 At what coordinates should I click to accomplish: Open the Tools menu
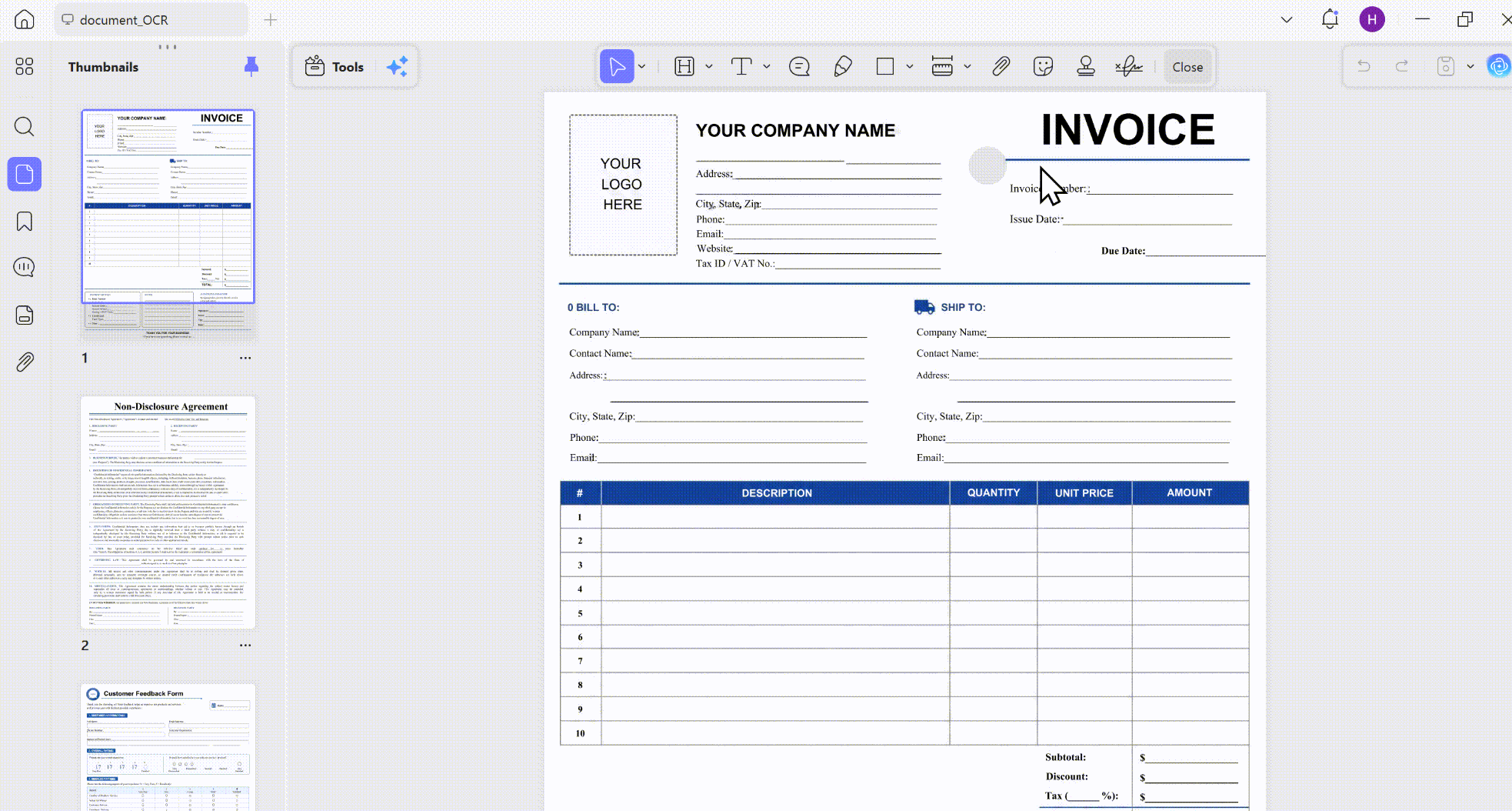tap(335, 67)
